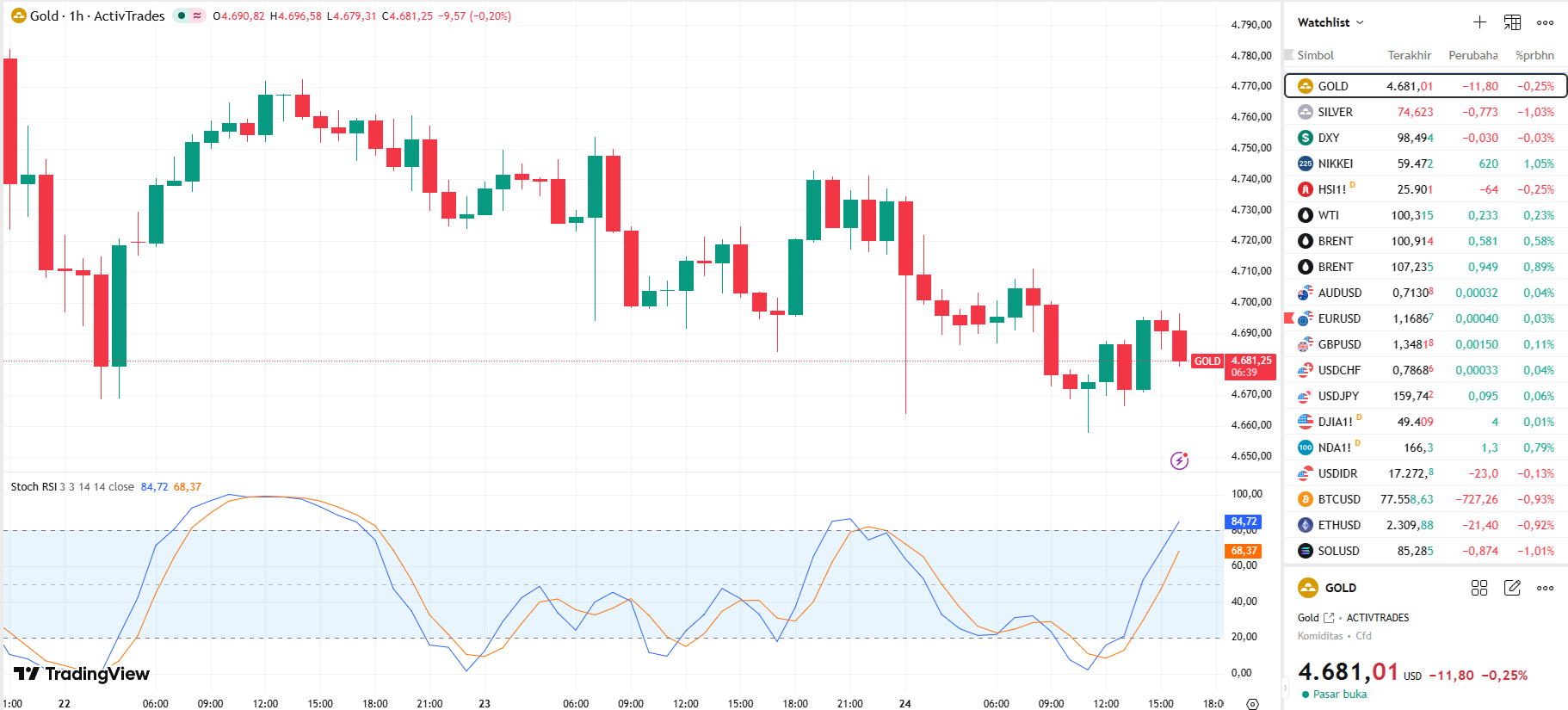Select the SILVER row in the watchlist
Viewport: 1568px width, 710px height.
coord(1335,112)
